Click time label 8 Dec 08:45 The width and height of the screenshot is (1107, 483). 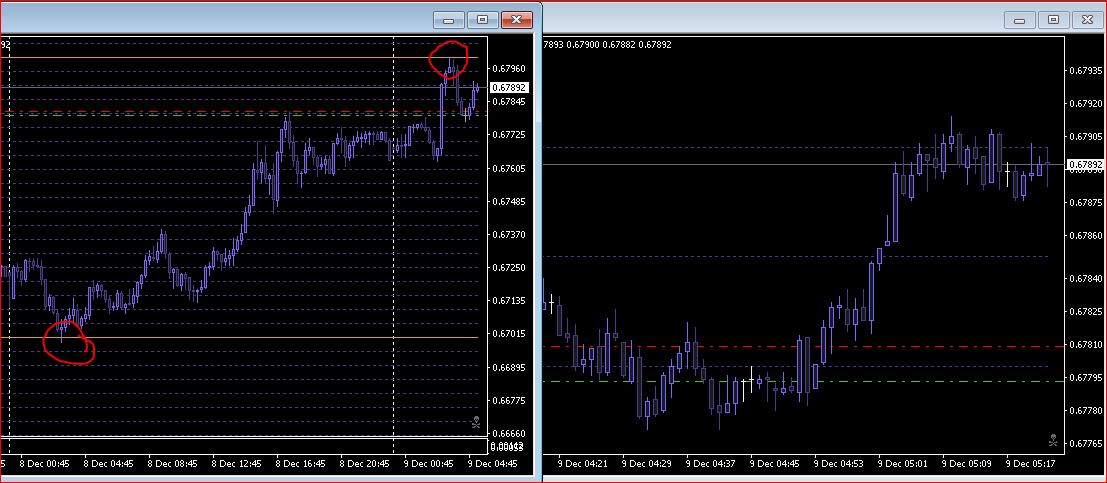coord(173,465)
